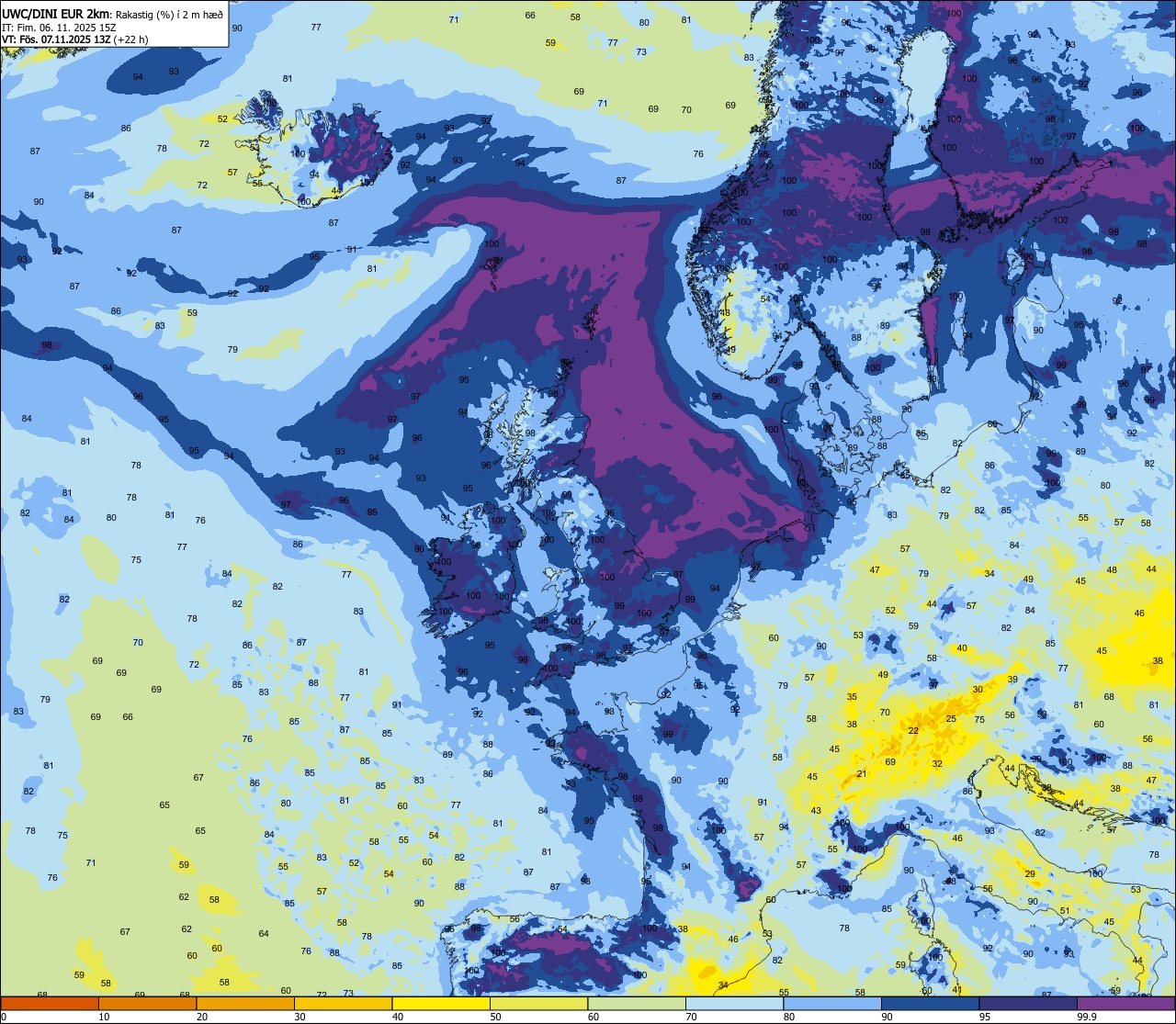The height and width of the screenshot is (1024, 1176).
Task: Choose the medium blue 90–95 legend segment
Action: pos(930,1003)
